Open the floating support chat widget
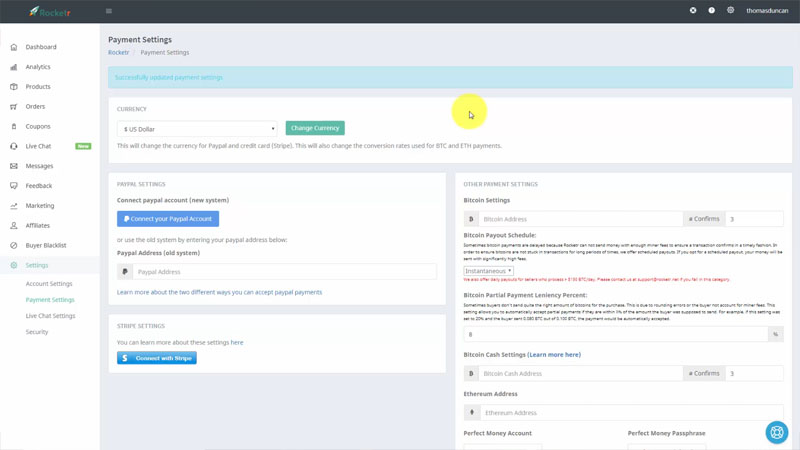This screenshot has width=800, height=450. pos(776,432)
